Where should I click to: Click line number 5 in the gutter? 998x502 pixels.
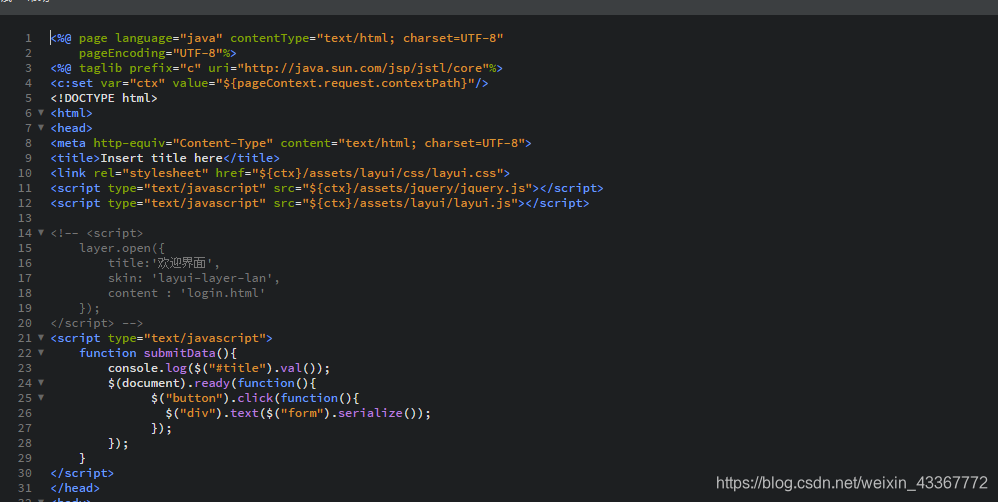pos(28,98)
